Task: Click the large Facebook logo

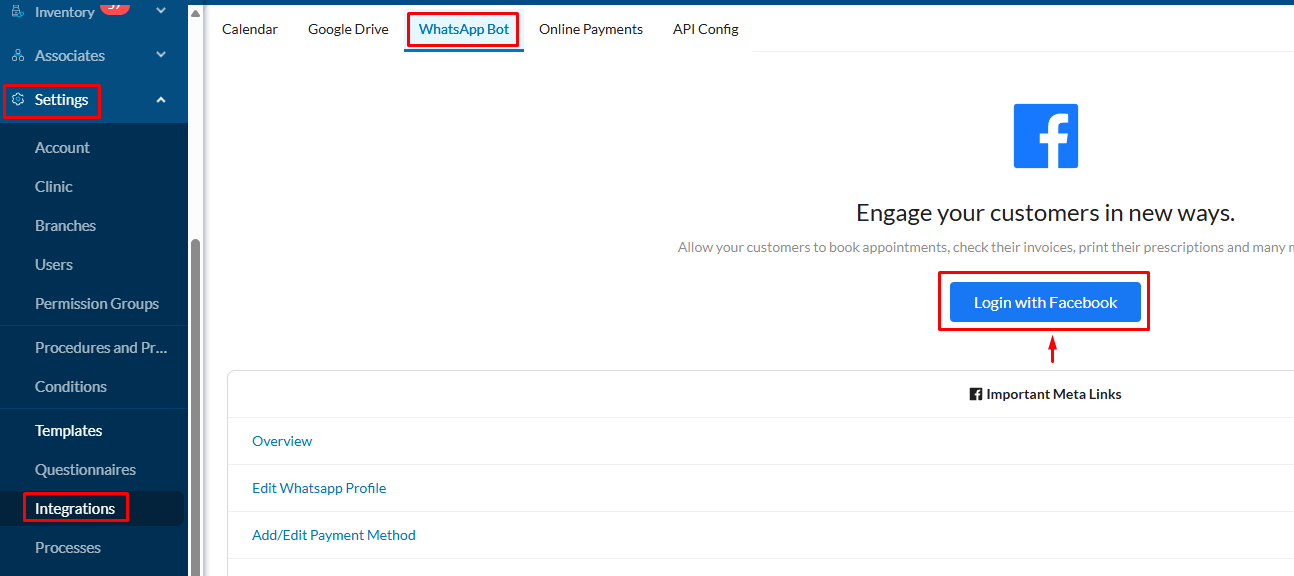Action: point(1046,136)
